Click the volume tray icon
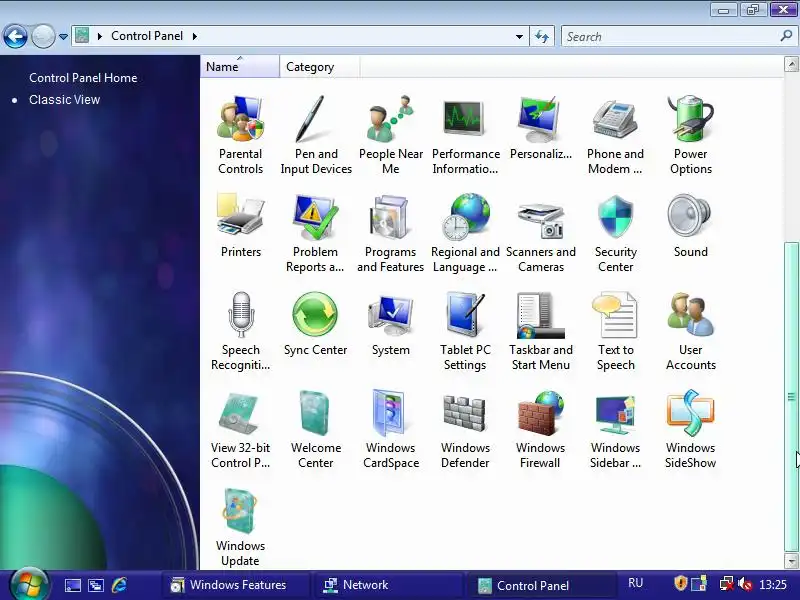Viewport: 800px width, 600px height. coord(745,583)
